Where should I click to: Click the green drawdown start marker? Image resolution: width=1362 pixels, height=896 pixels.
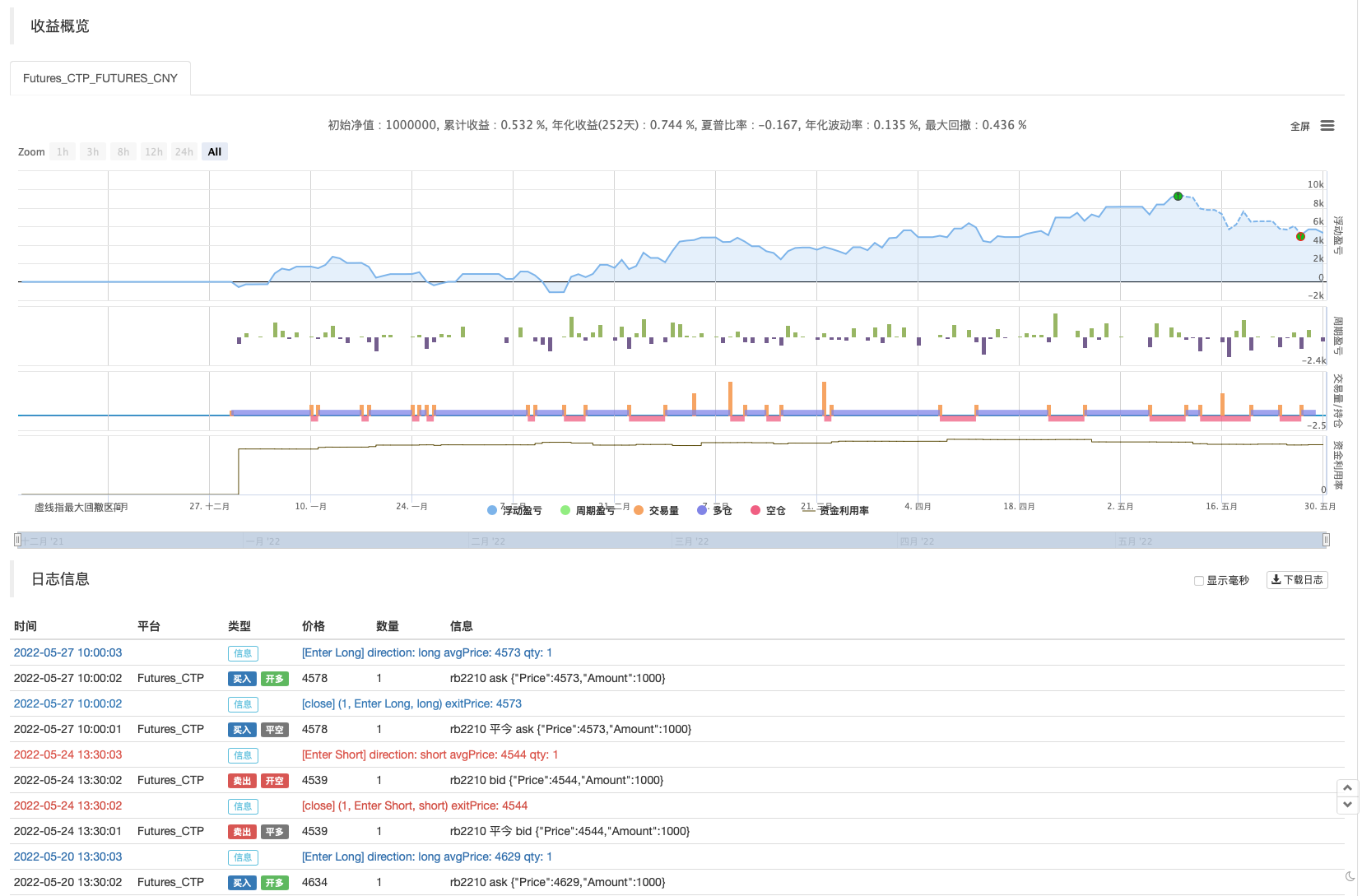point(1178,197)
